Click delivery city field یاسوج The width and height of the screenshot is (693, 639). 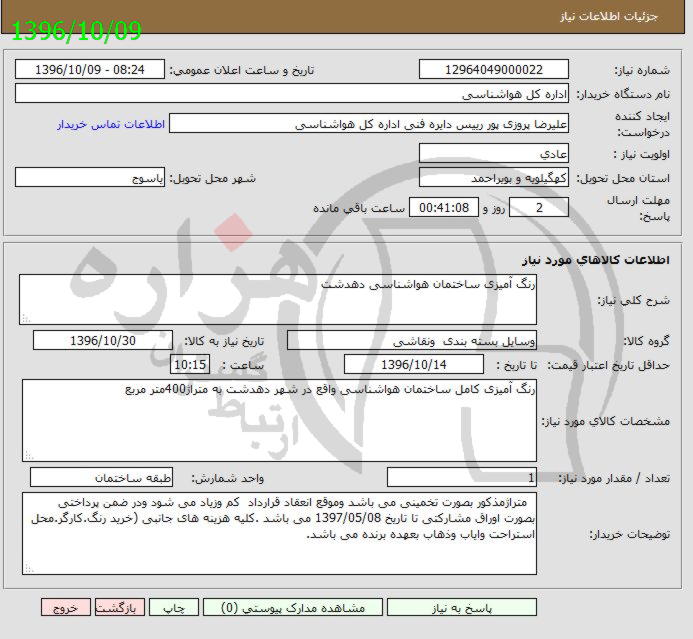[x=90, y=178]
